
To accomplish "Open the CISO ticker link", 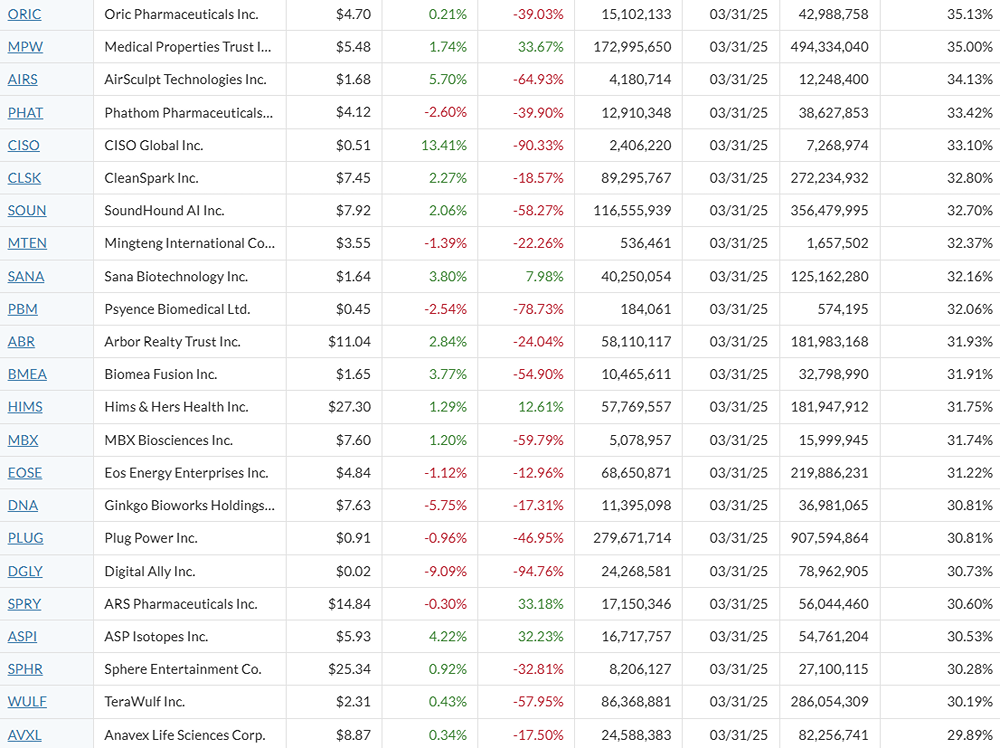I will pyautogui.click(x=23, y=145).
